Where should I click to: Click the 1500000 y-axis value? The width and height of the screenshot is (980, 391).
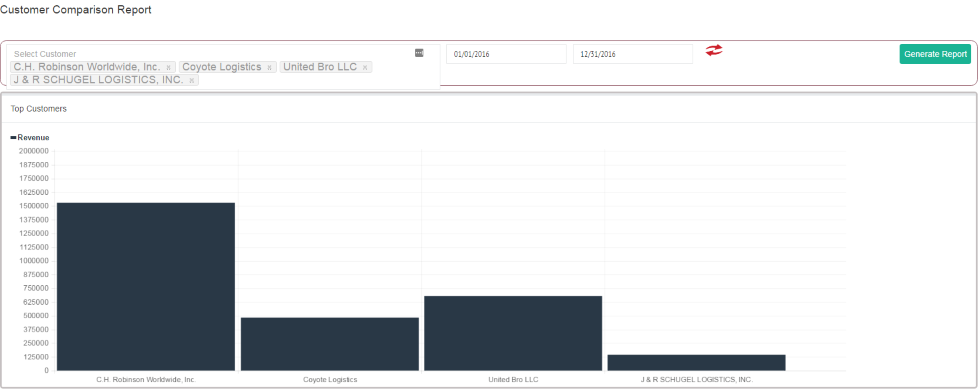pyautogui.click(x=34, y=206)
